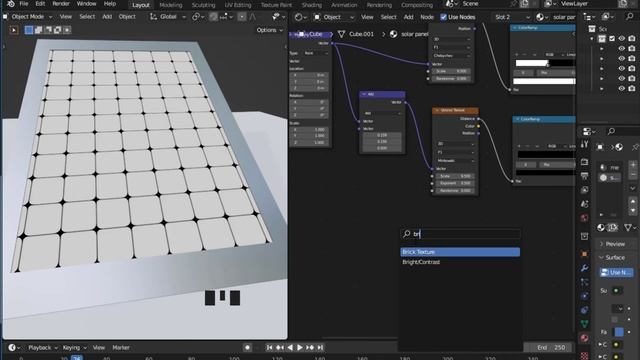640x360 pixels.
Task: Open the pivot point dropdown
Action: point(198,17)
